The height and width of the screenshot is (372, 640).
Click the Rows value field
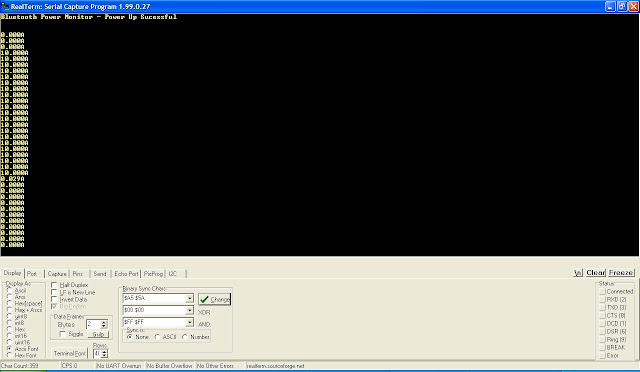[x=97, y=353]
